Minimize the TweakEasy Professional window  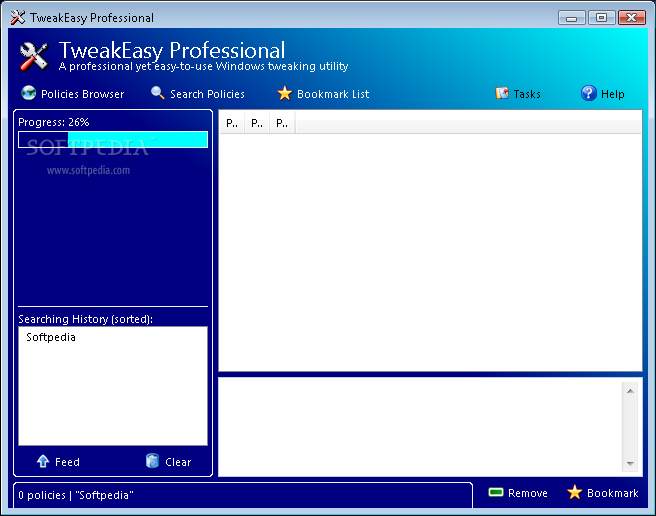[x=571, y=18]
